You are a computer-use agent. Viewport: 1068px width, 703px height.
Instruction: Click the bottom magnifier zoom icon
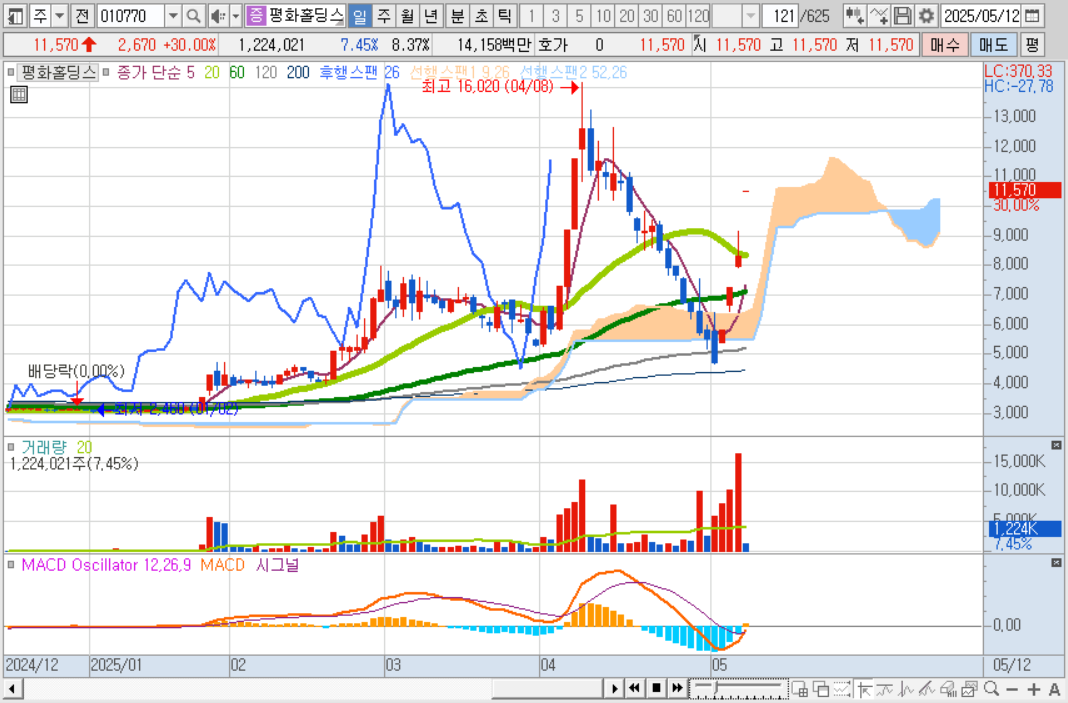[992, 689]
